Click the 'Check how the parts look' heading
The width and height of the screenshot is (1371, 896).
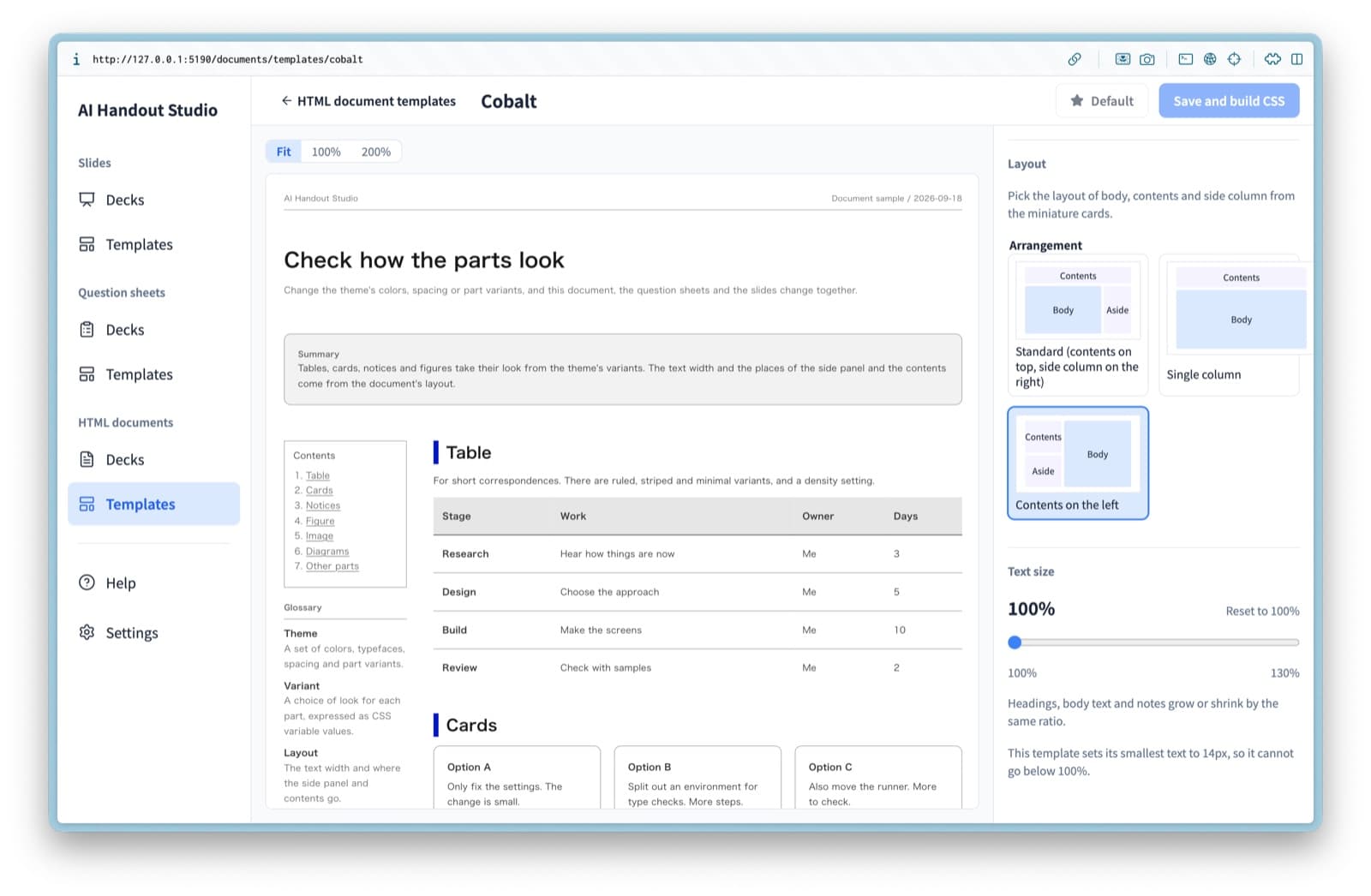pos(424,260)
